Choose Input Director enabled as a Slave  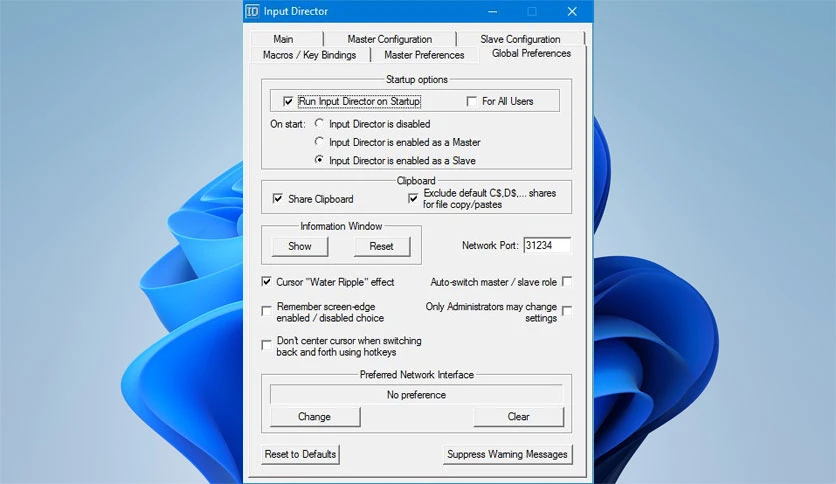pyautogui.click(x=319, y=160)
